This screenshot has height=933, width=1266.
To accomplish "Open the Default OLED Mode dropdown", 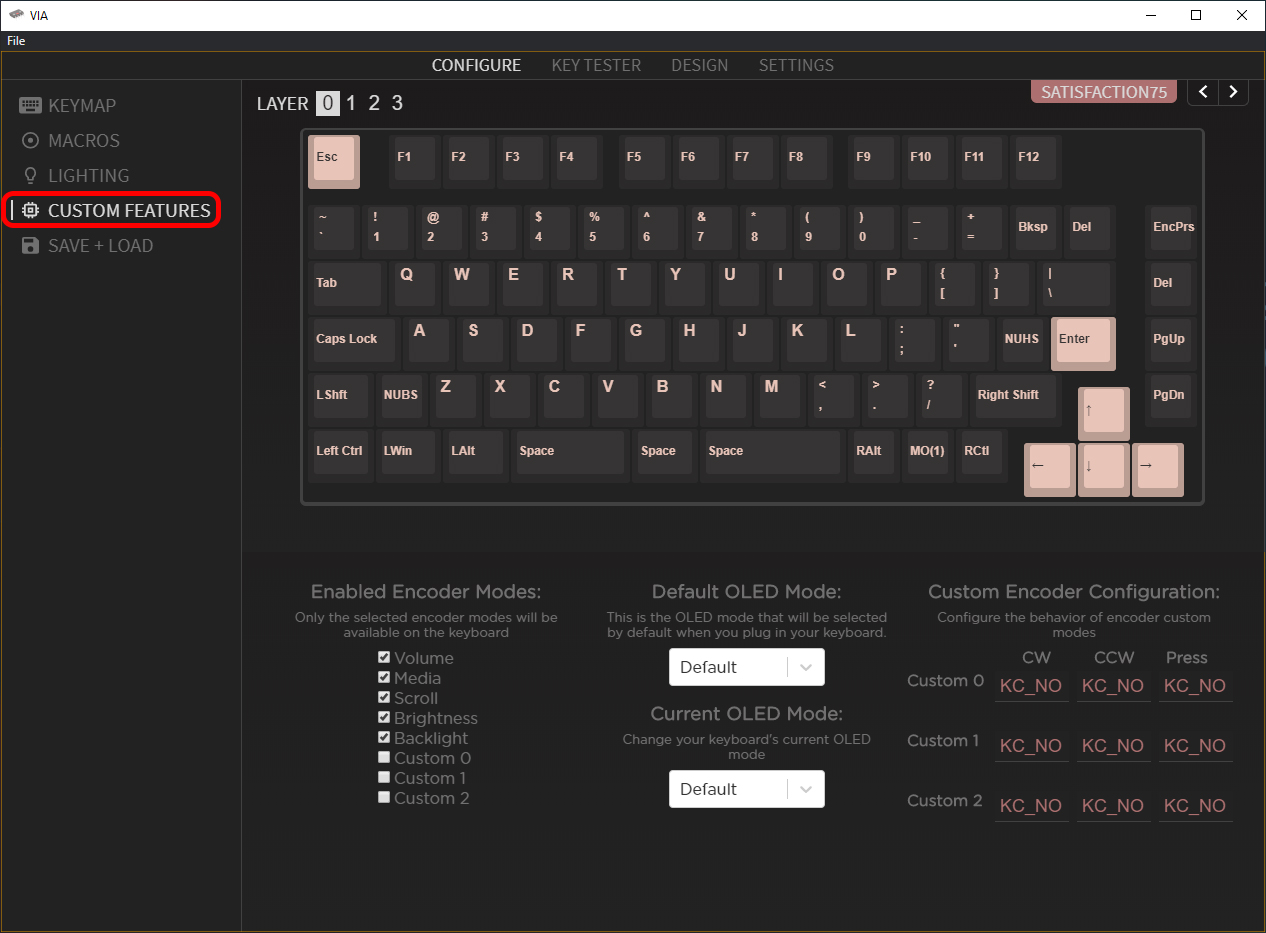I will point(746,667).
